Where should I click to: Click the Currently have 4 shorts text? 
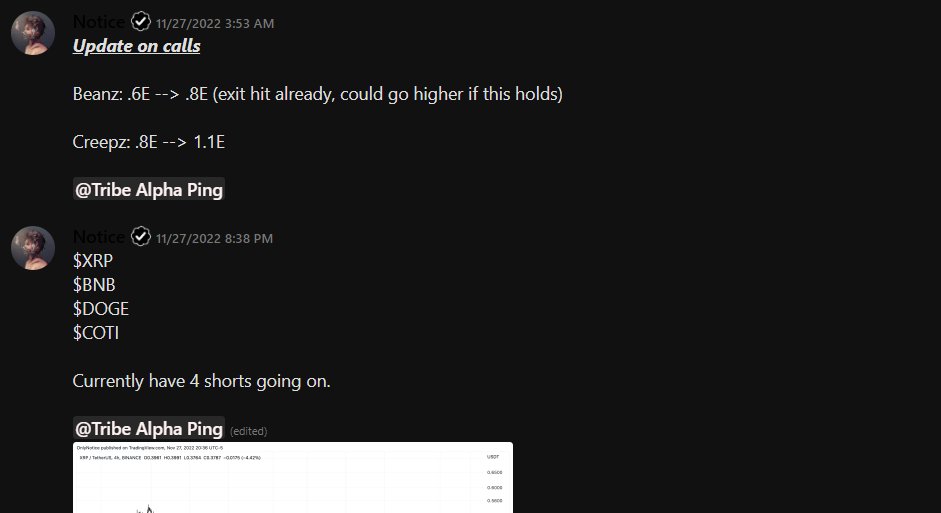[x=202, y=381]
